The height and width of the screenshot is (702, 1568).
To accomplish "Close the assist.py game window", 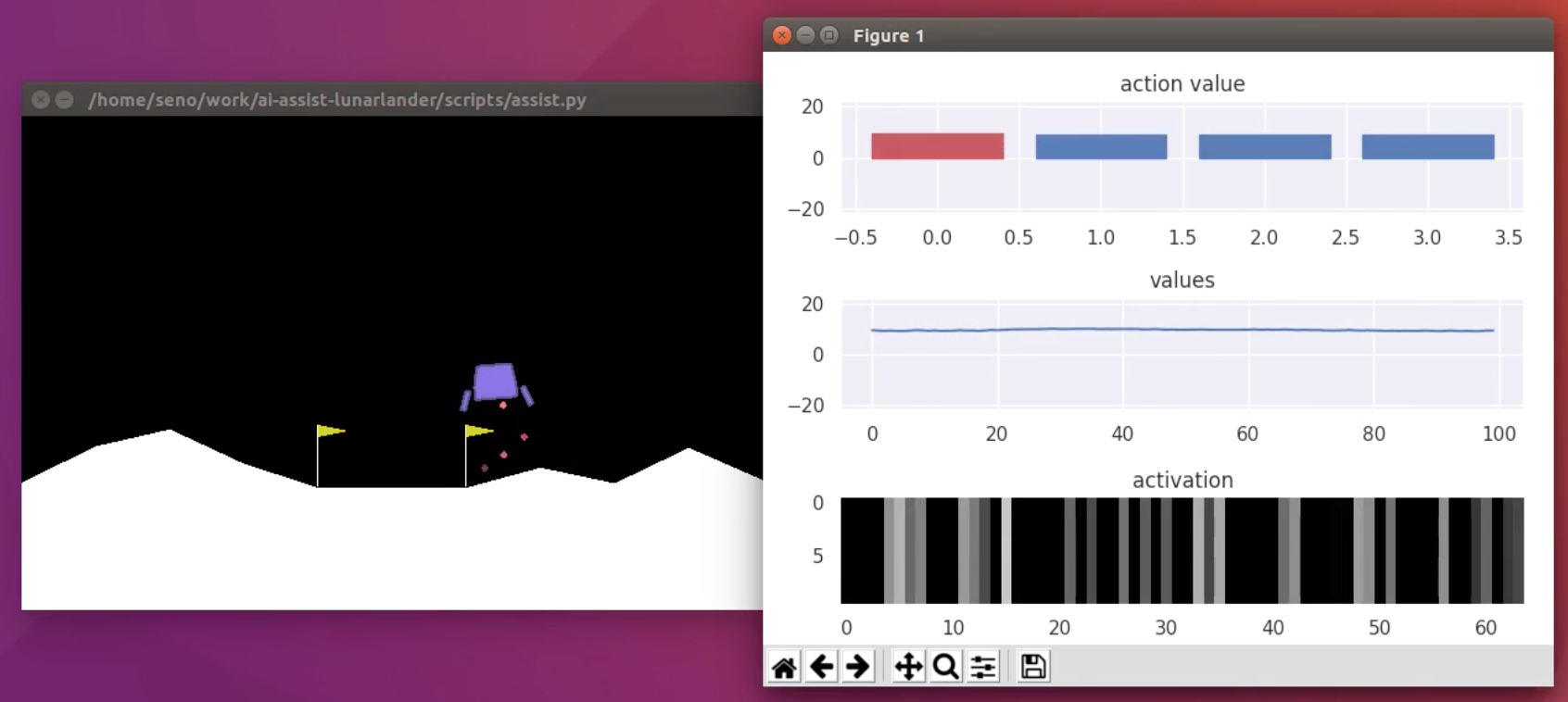I will tap(41, 99).
